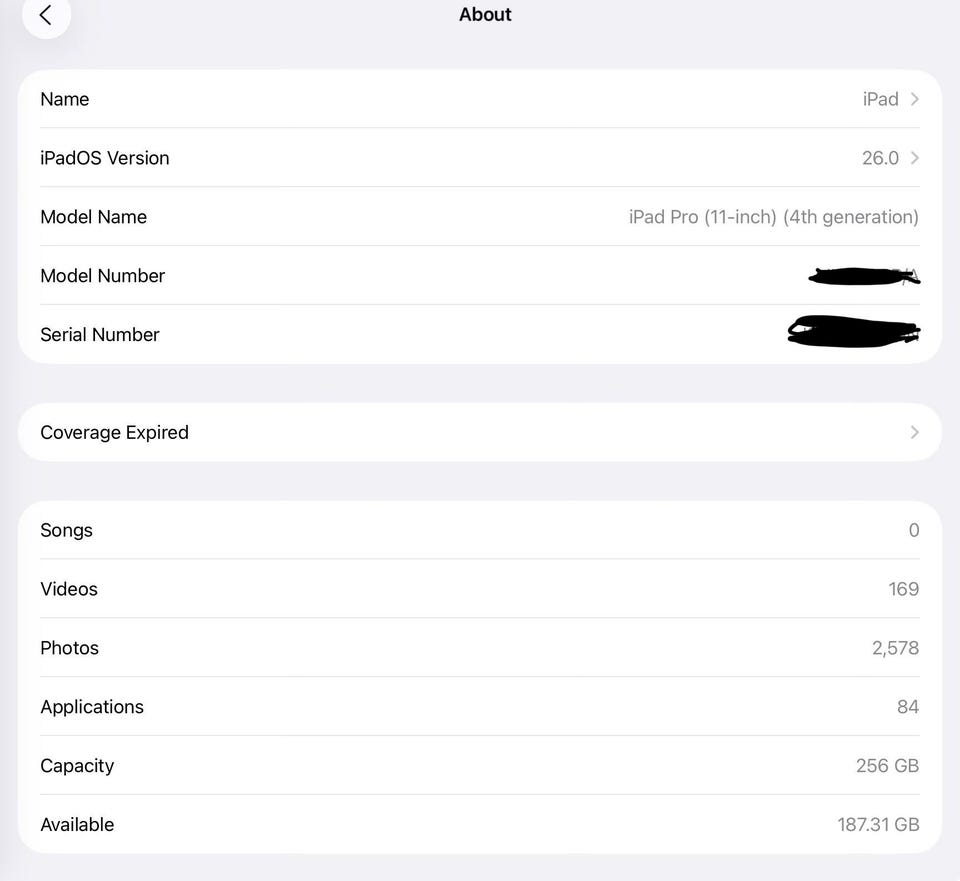This screenshot has height=881, width=960.
Task: Tap the About page title
Action: 485,15
